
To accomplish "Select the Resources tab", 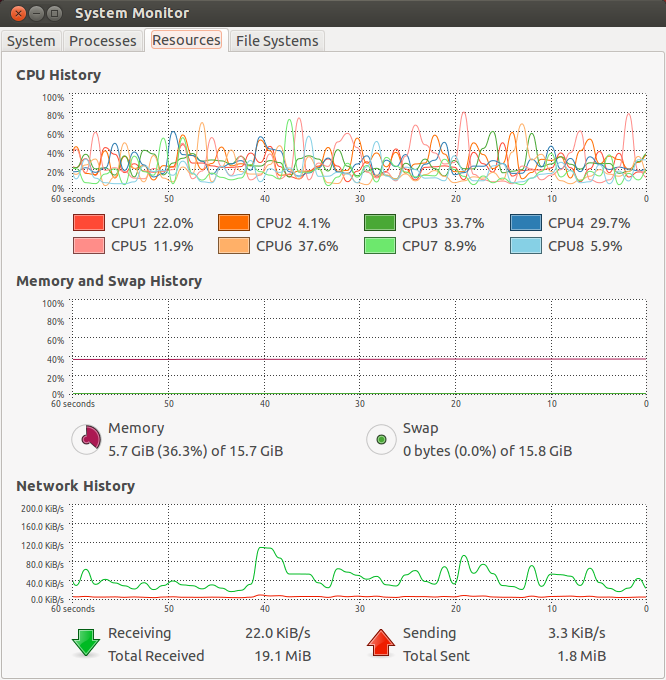I will 186,41.
